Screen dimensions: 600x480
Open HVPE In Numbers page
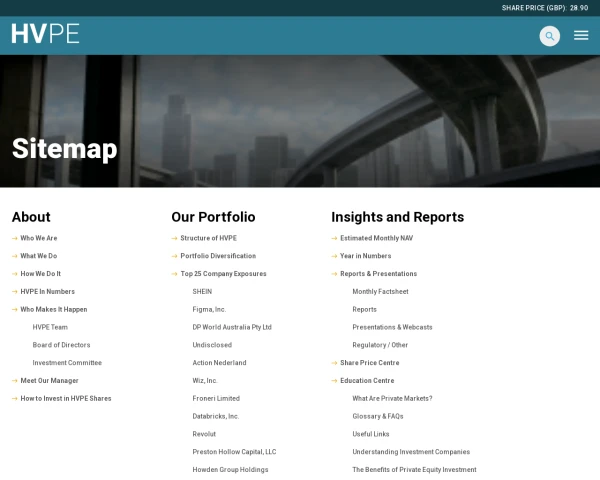pyautogui.click(x=47, y=292)
